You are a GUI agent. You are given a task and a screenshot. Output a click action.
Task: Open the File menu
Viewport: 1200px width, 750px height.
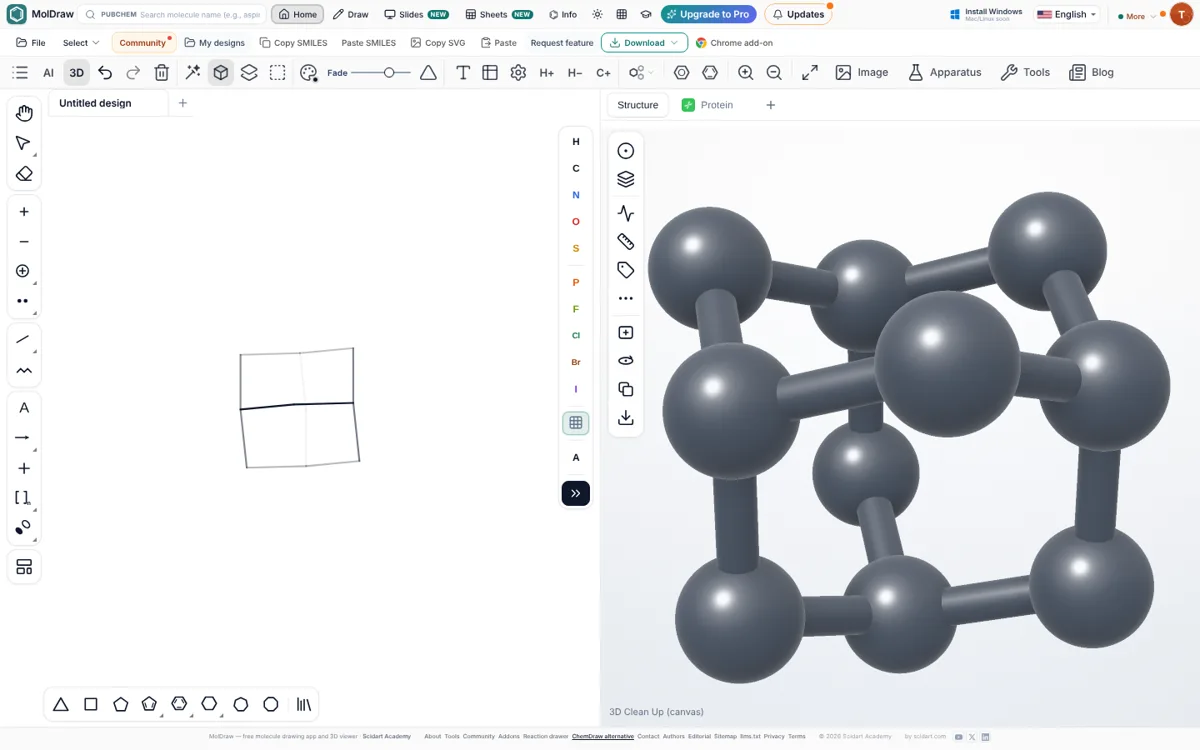coord(31,43)
